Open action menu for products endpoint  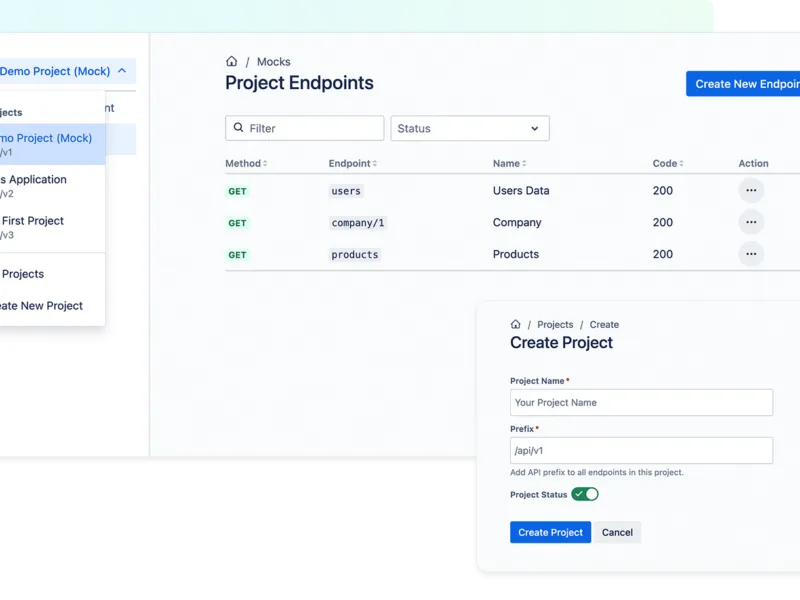[x=751, y=254]
